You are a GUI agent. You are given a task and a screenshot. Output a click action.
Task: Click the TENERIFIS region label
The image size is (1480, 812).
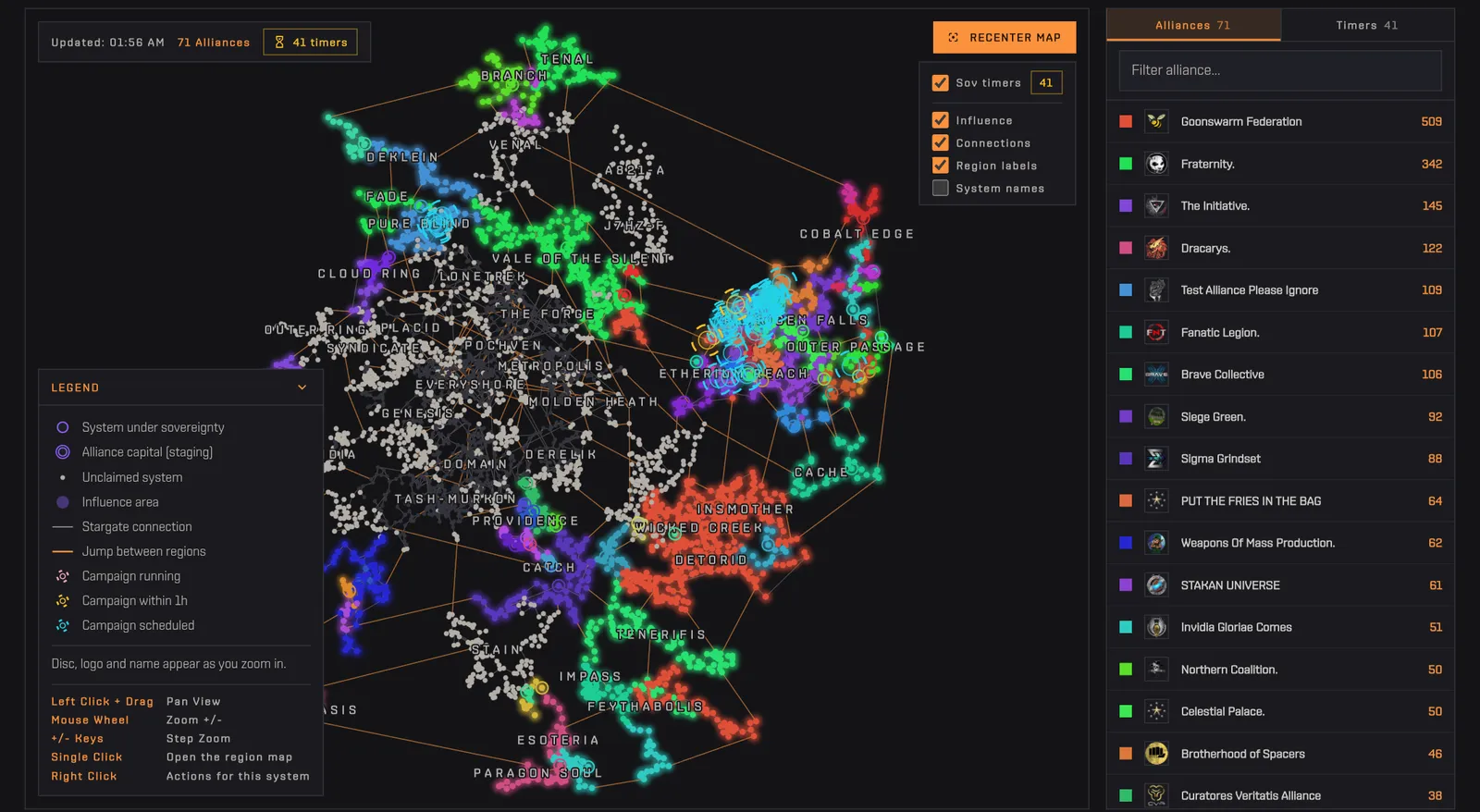point(661,634)
